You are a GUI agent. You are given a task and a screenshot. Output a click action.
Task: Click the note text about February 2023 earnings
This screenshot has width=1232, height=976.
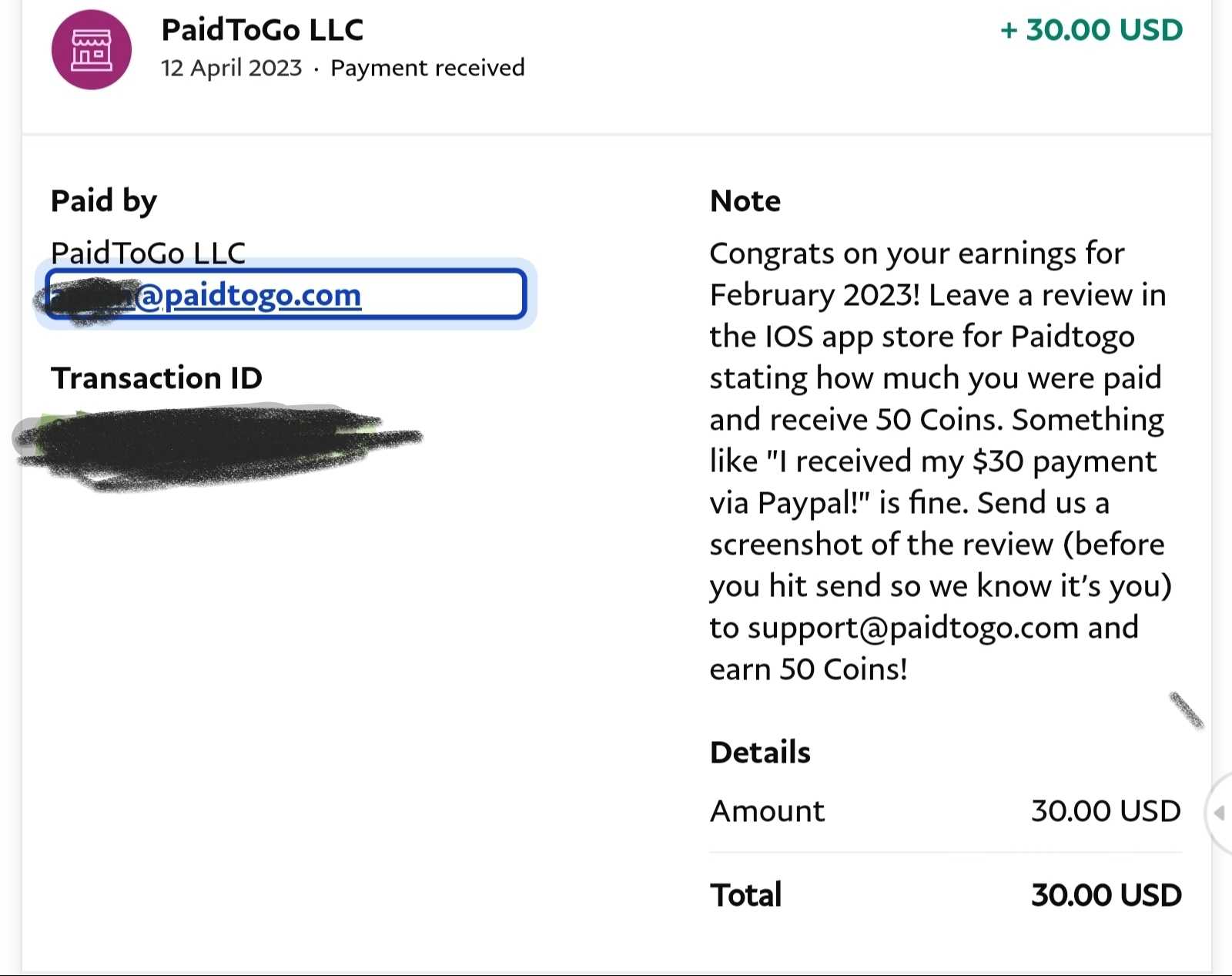(x=940, y=461)
